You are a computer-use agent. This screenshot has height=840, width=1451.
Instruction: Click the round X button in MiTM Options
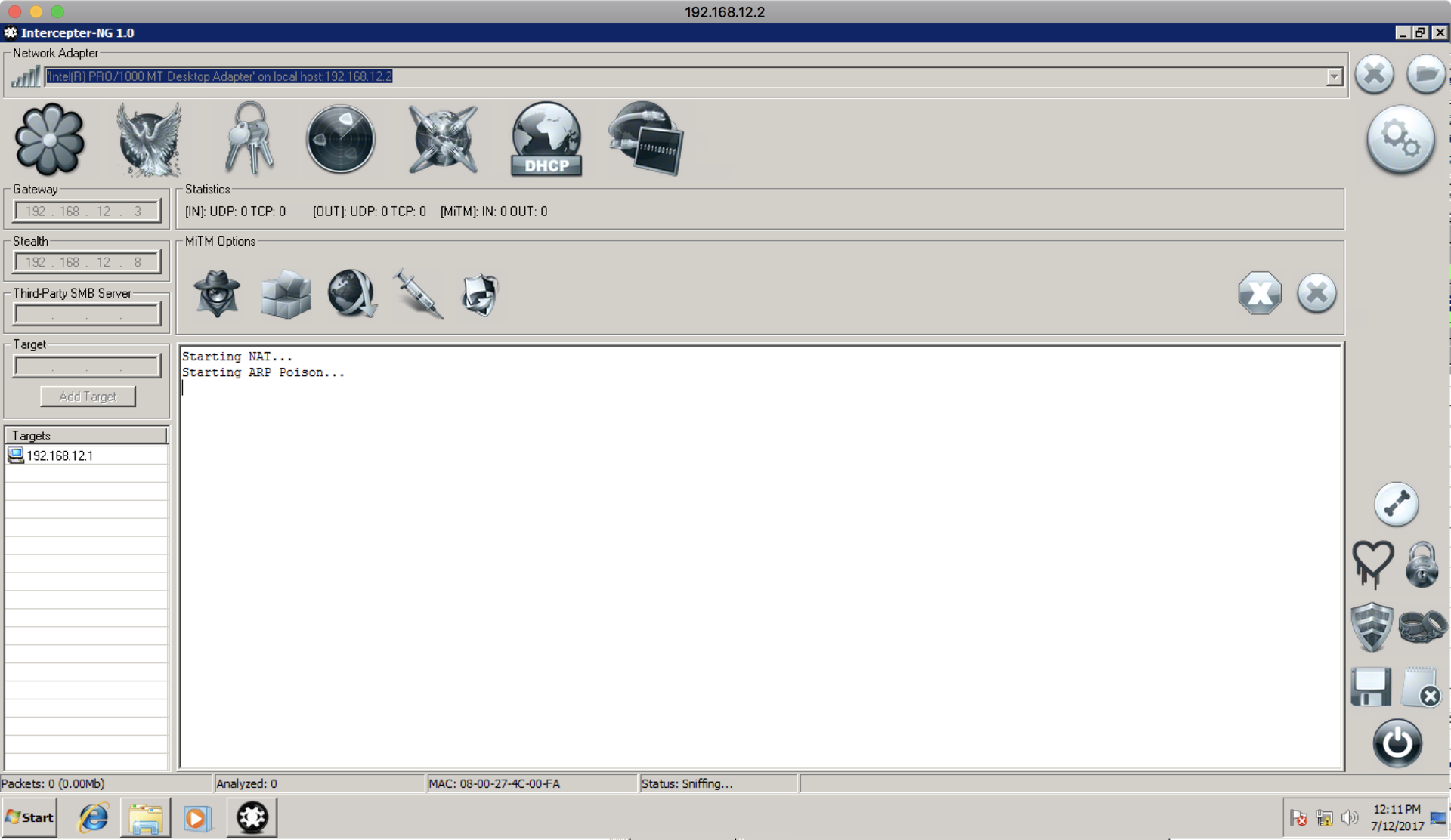point(1316,293)
